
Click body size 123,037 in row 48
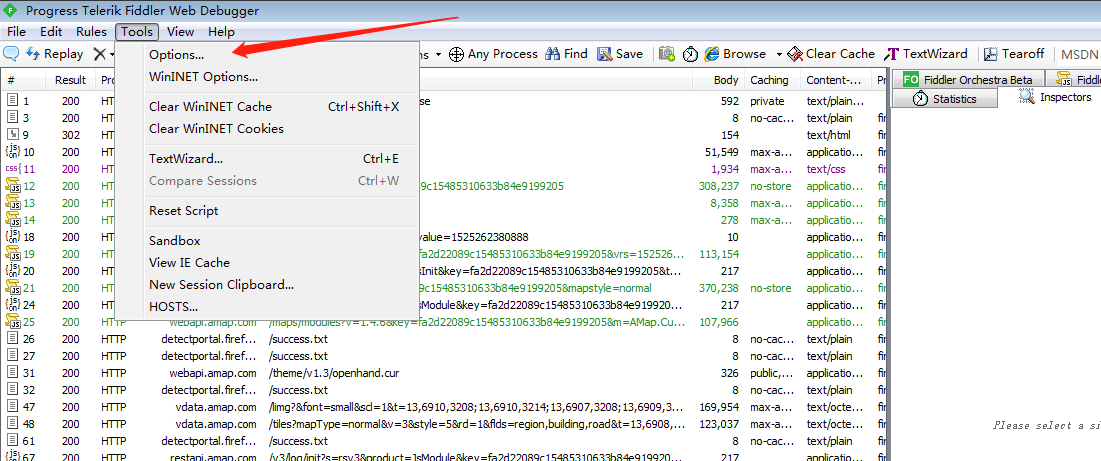click(719, 424)
